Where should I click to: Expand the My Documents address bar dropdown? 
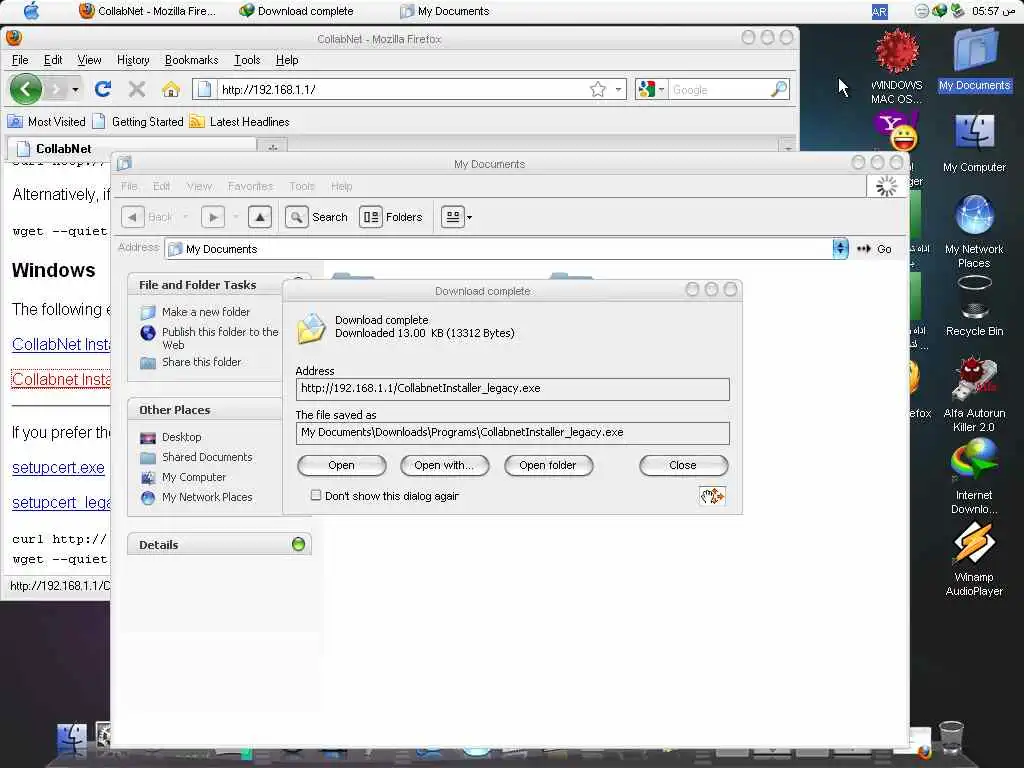click(x=840, y=248)
